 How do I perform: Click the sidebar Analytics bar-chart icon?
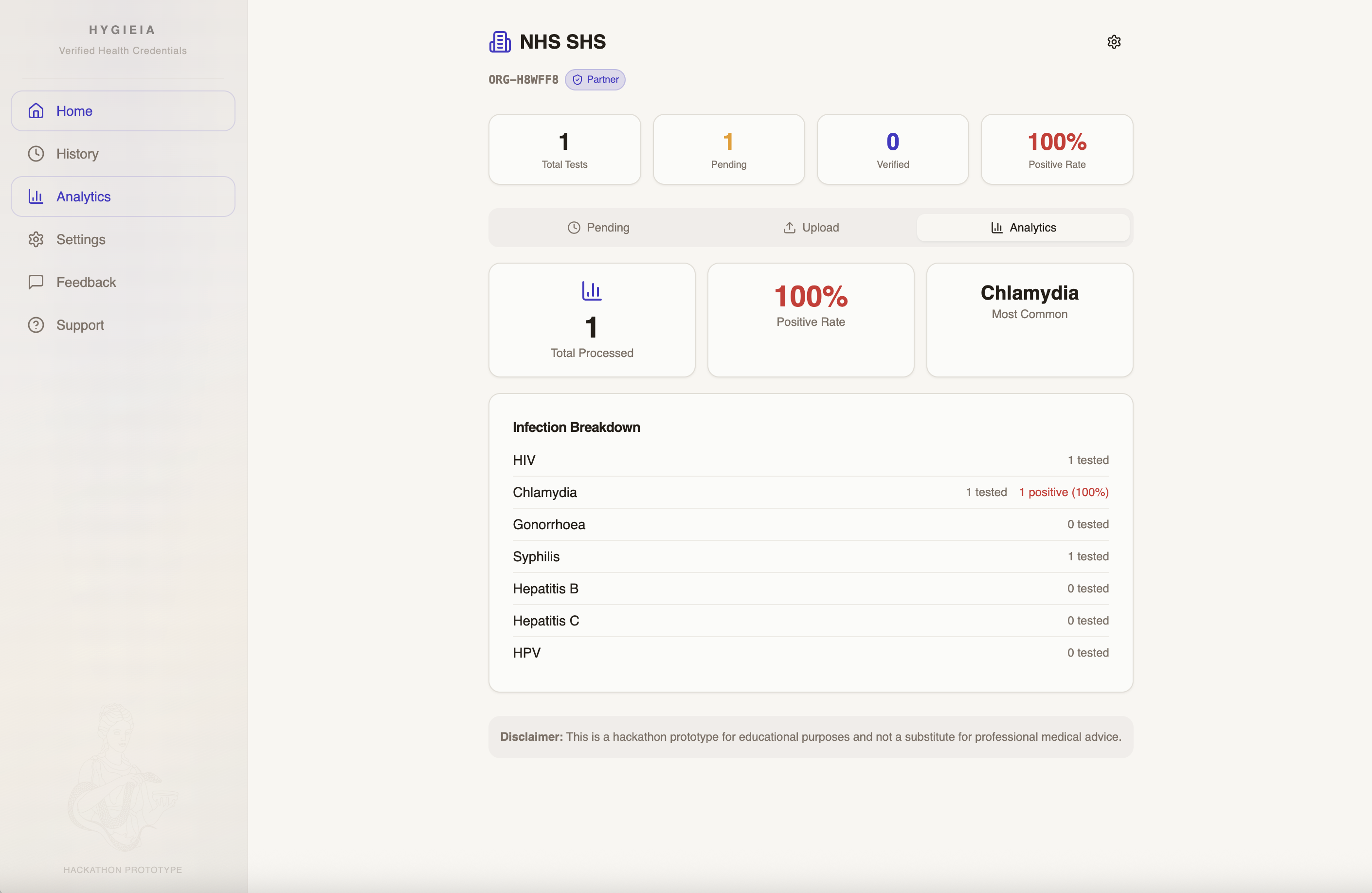tap(36, 196)
